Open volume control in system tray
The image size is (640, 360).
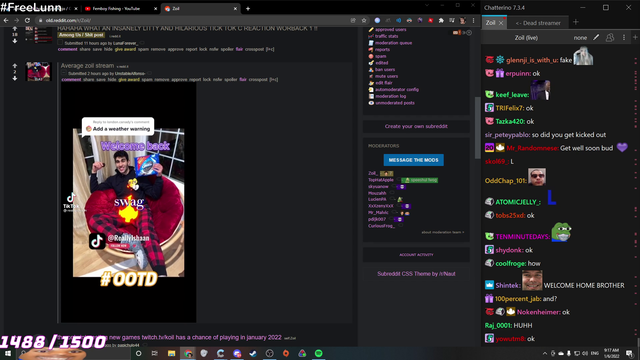coord(585,353)
